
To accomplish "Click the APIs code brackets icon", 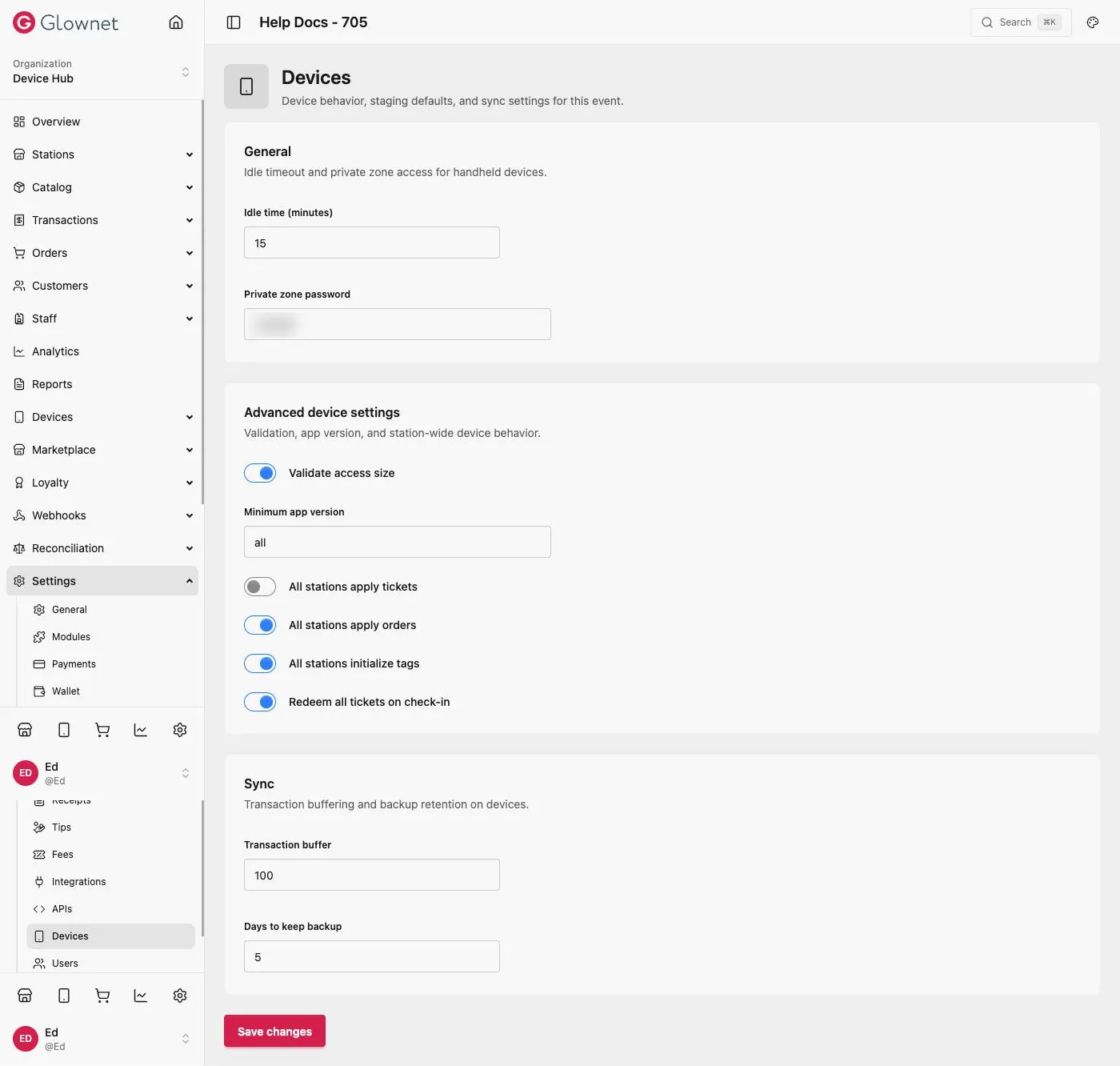I will (x=39, y=909).
